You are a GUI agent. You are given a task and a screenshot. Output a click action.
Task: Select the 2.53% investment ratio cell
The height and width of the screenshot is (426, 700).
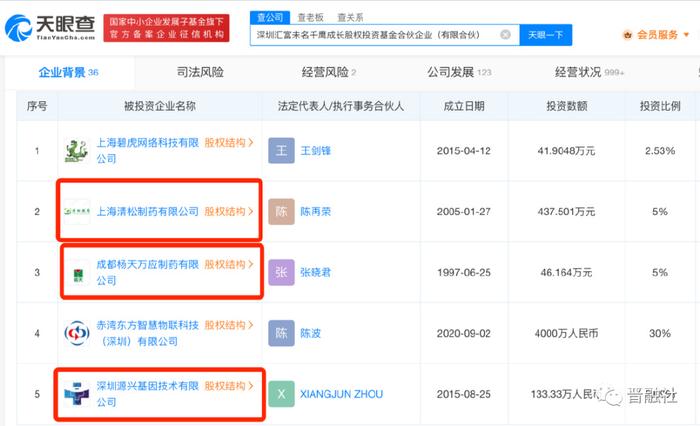(660, 151)
